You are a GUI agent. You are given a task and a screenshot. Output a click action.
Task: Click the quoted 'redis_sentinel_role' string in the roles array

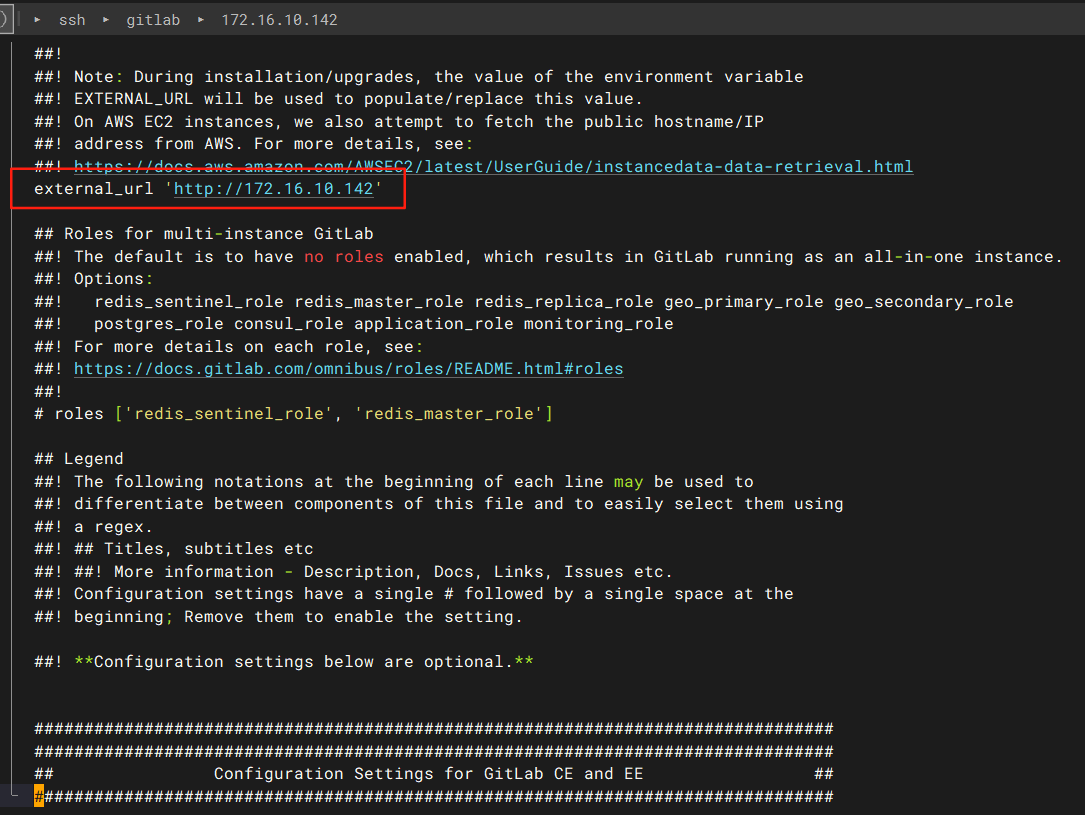point(229,414)
